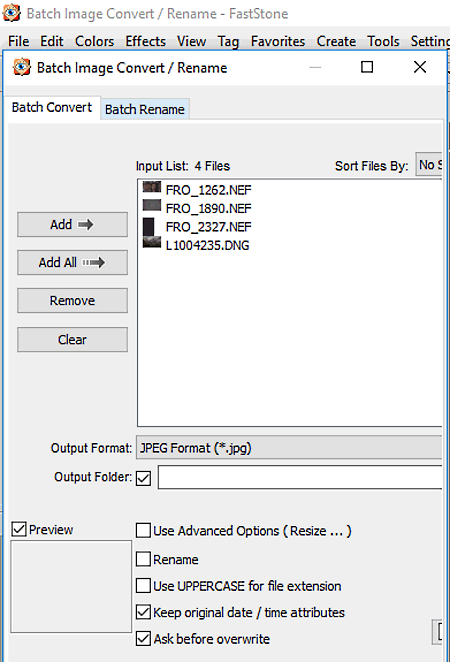450x662 pixels.
Task: Click the dialog's Batch Image Convert eye icon
Action: (22, 67)
